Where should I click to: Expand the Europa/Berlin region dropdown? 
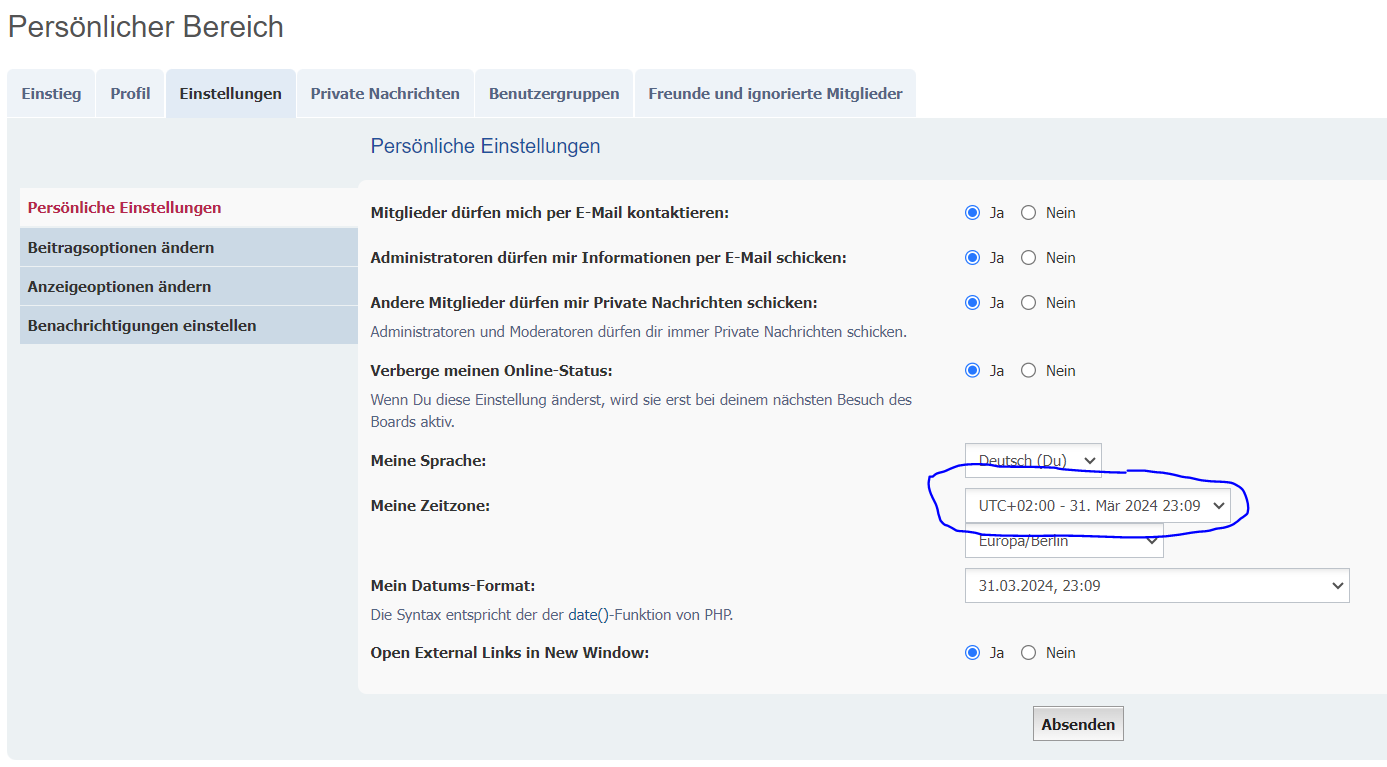point(1063,542)
